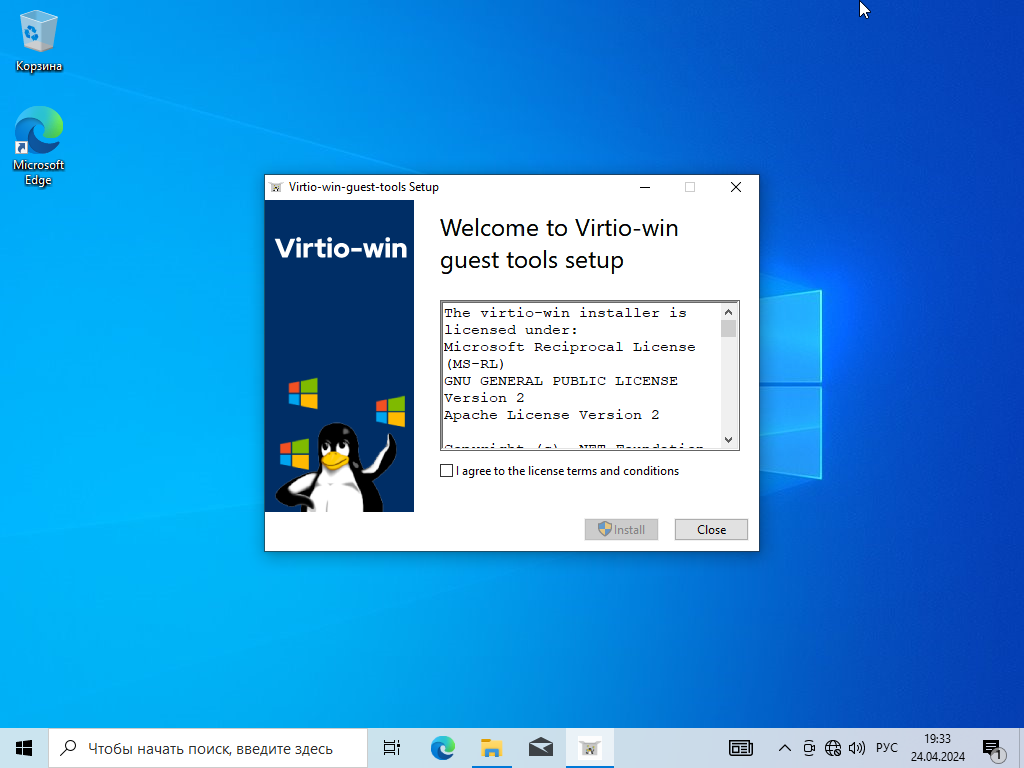Open File Explorer from the taskbar
The width and height of the screenshot is (1024, 768).
tap(491, 748)
